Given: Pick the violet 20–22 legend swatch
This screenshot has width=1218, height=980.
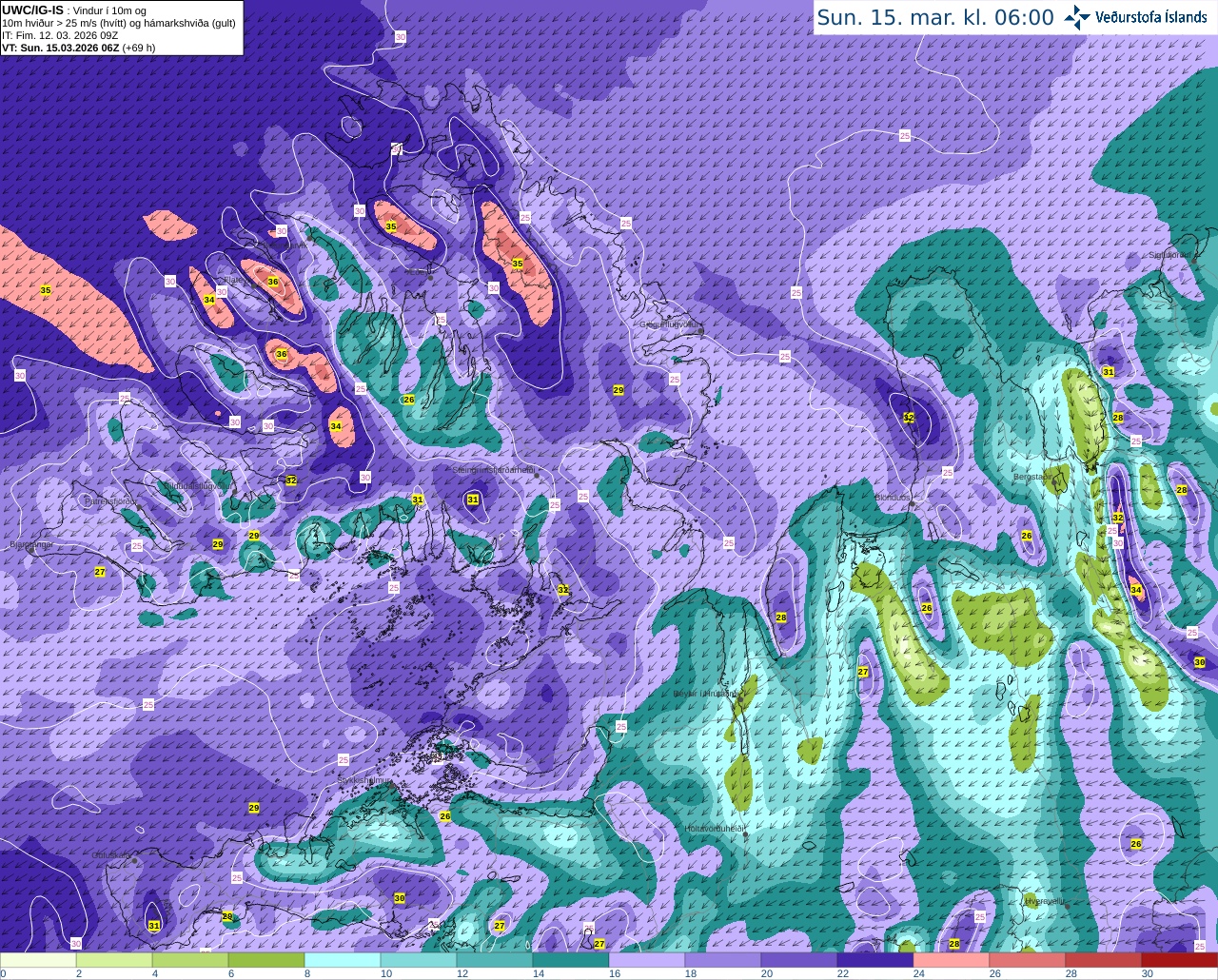Looking at the screenshot, I should point(799,960).
